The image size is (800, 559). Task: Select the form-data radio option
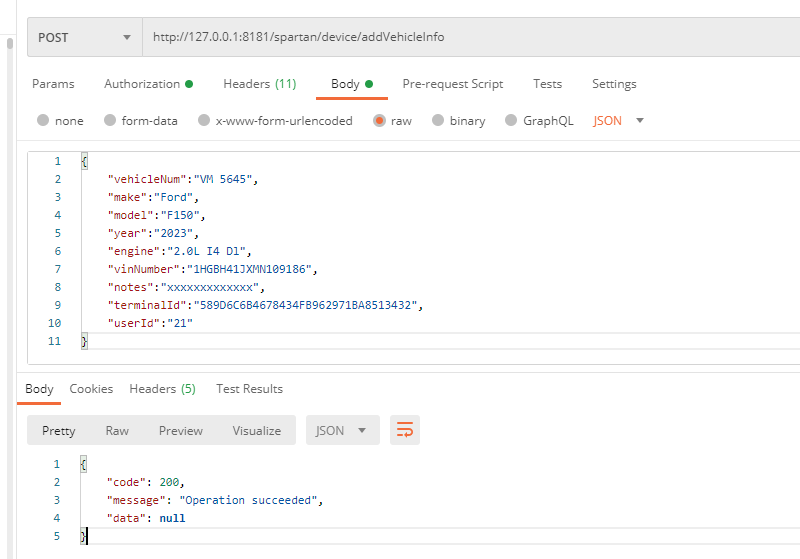(x=110, y=121)
